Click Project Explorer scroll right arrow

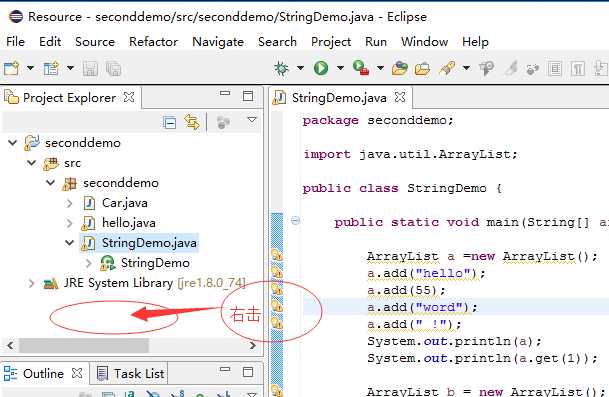pyautogui.click(x=253, y=345)
